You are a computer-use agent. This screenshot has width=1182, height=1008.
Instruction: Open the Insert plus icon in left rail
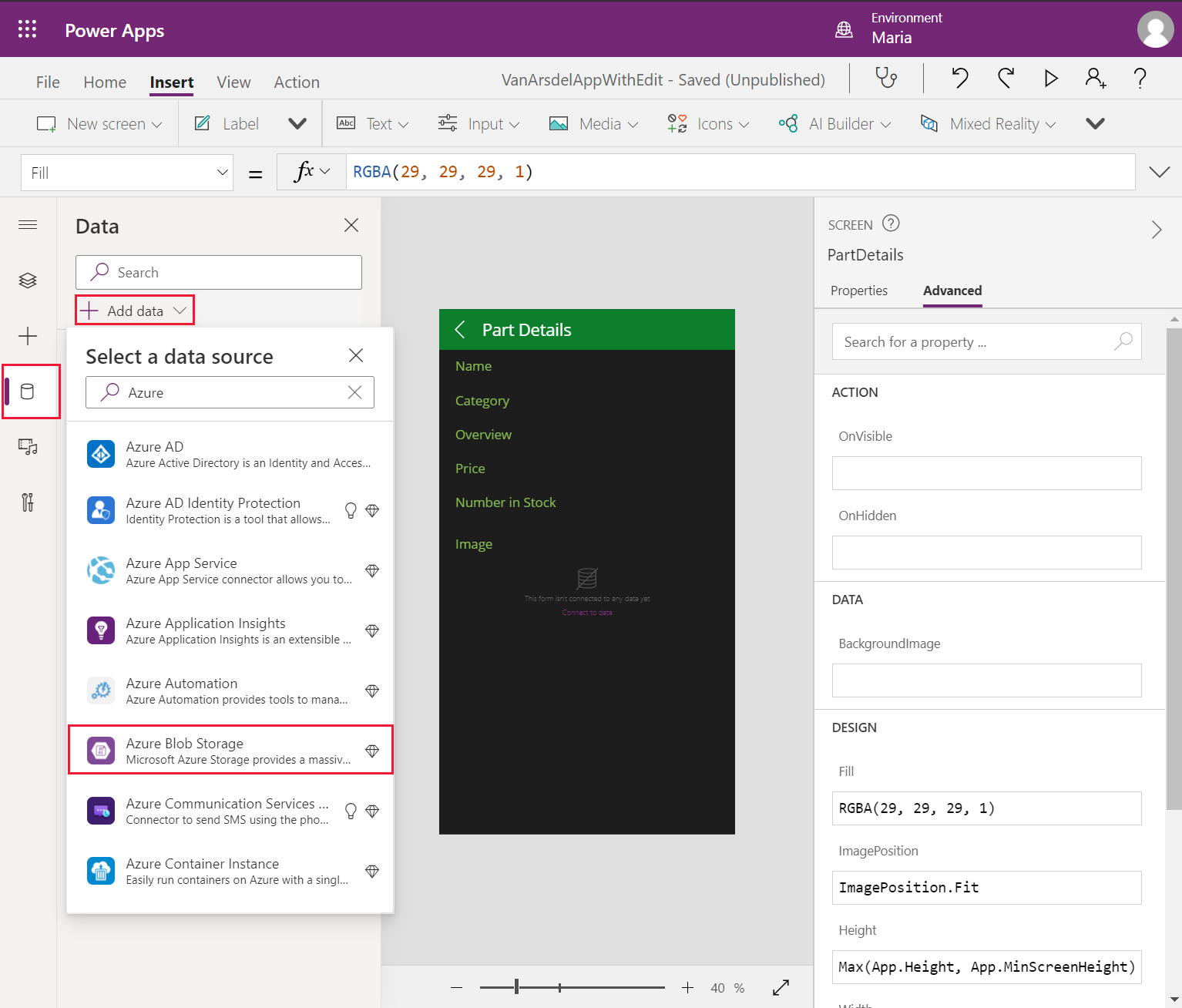tap(28, 336)
